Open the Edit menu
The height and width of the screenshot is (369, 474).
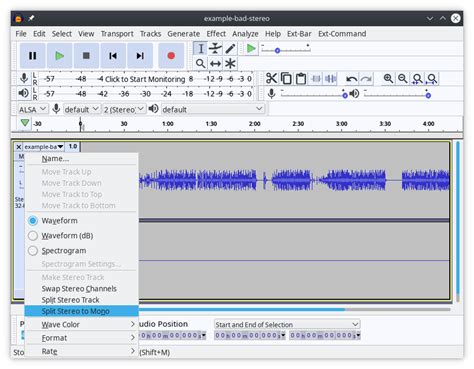point(39,34)
